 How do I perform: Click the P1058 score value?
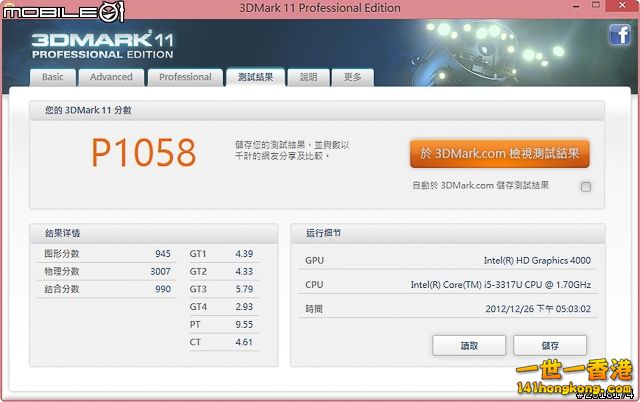click(x=143, y=153)
